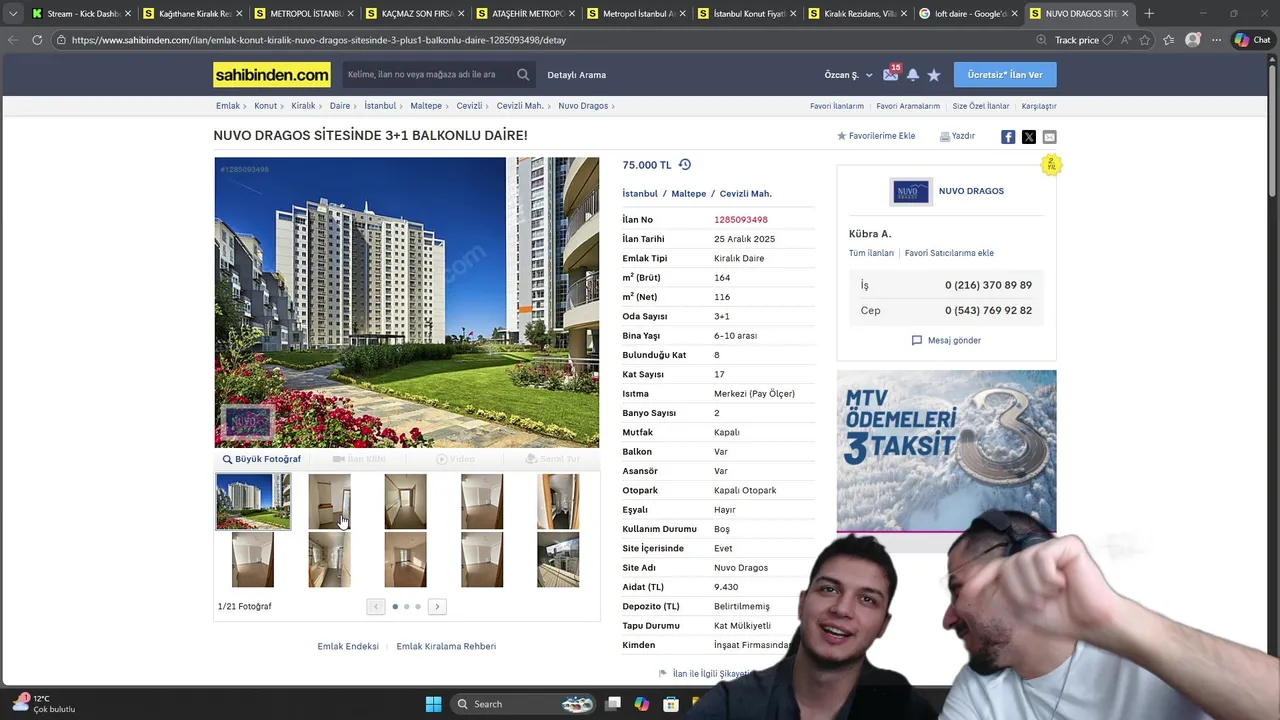Share listing on X (Twitter)
Image resolution: width=1280 pixels, height=720 pixels.
pyautogui.click(x=1029, y=137)
